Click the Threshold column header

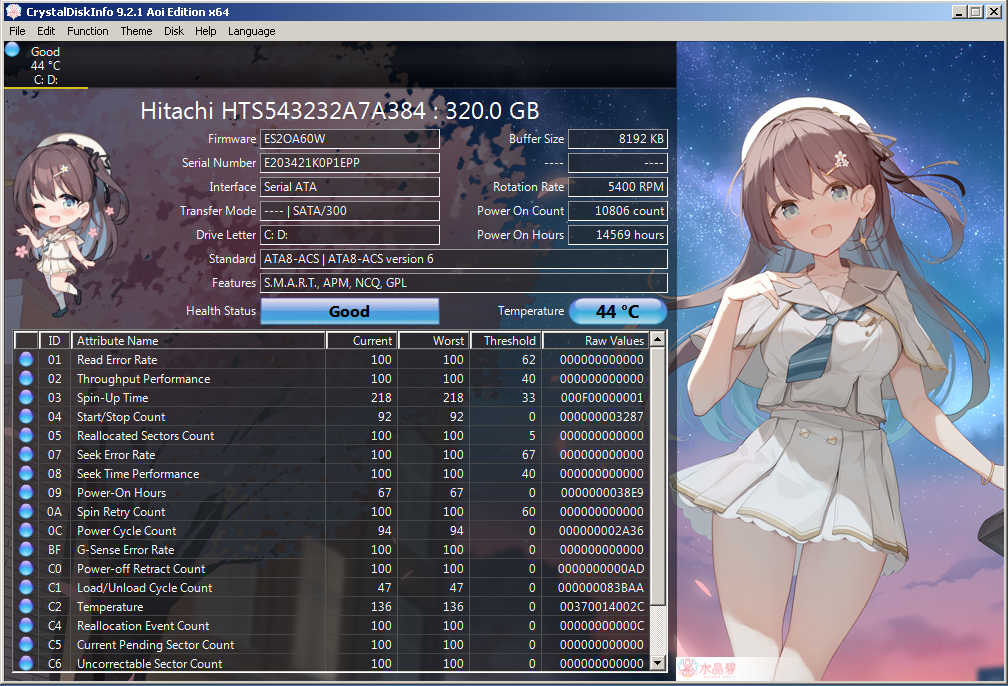507,341
